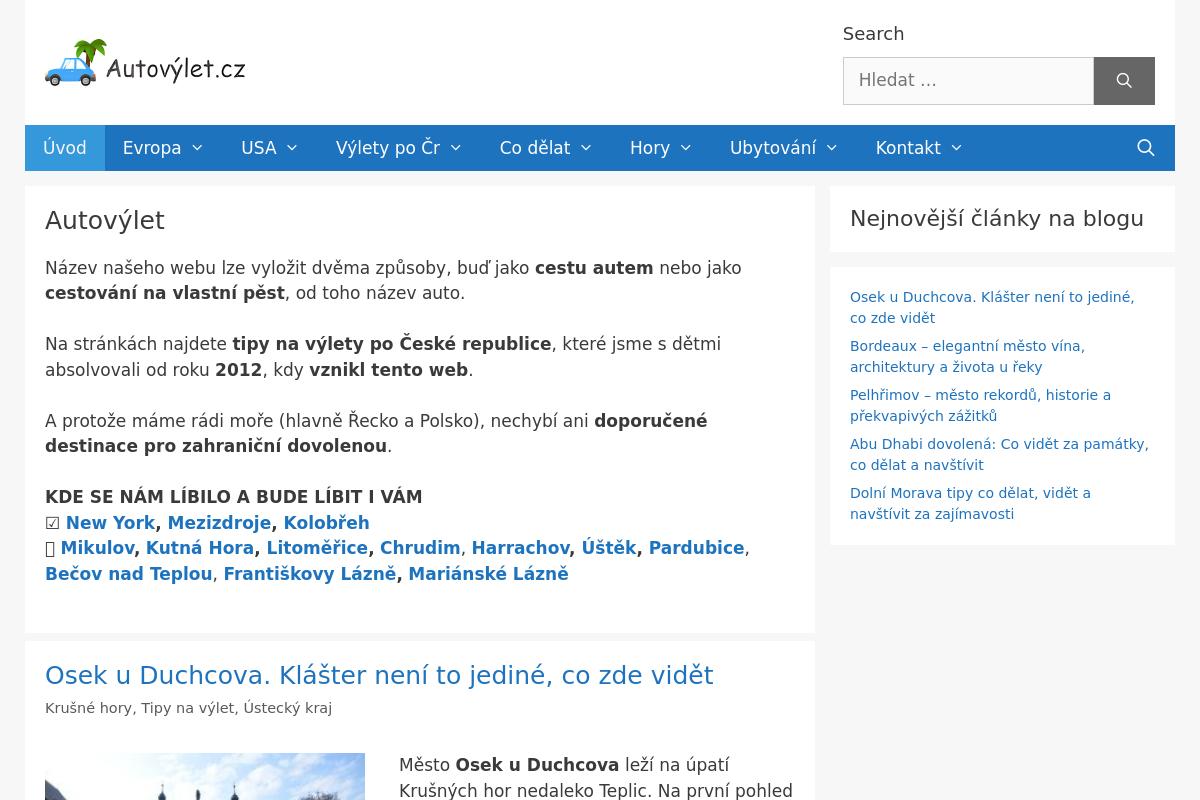The height and width of the screenshot is (800, 1200).
Task: Expand the USA dropdown arrow
Action: point(291,148)
